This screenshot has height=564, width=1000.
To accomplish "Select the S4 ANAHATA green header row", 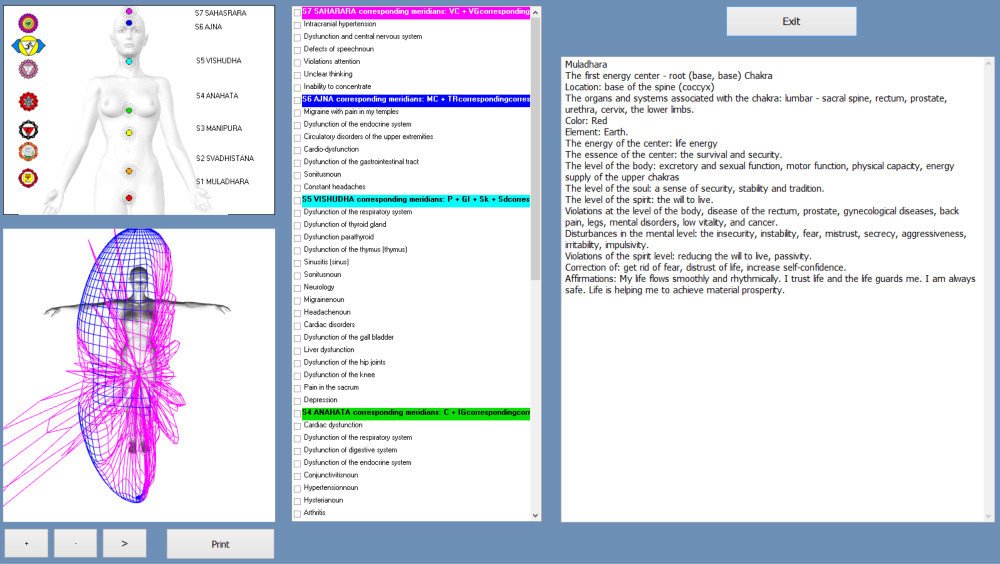I will [415, 412].
